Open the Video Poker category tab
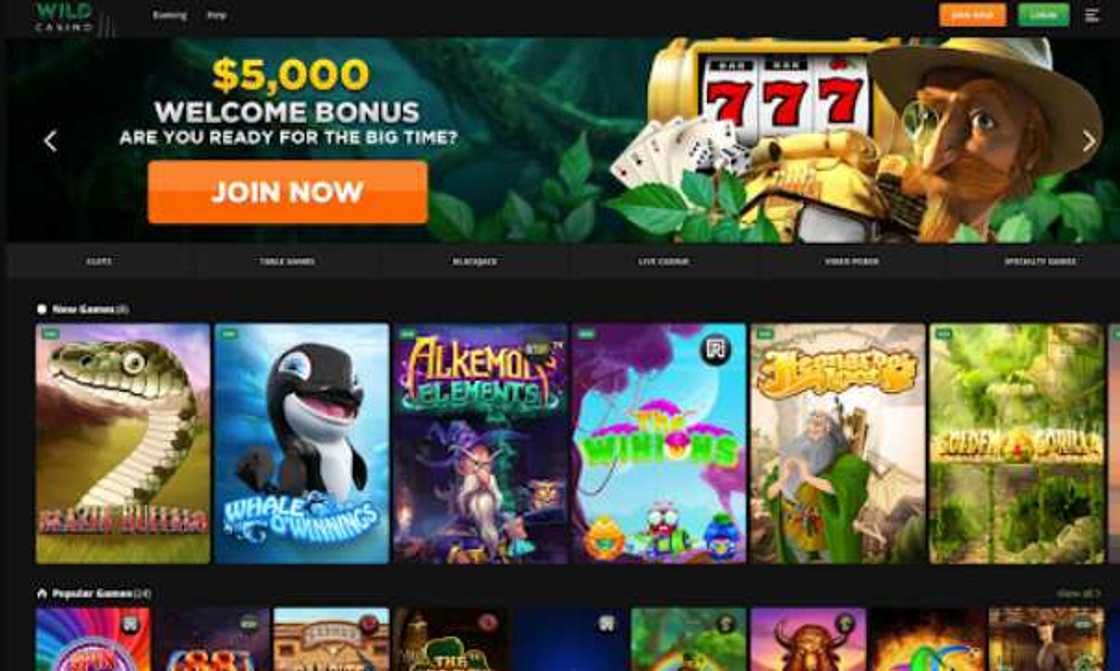The height and width of the screenshot is (671, 1120). point(852,262)
